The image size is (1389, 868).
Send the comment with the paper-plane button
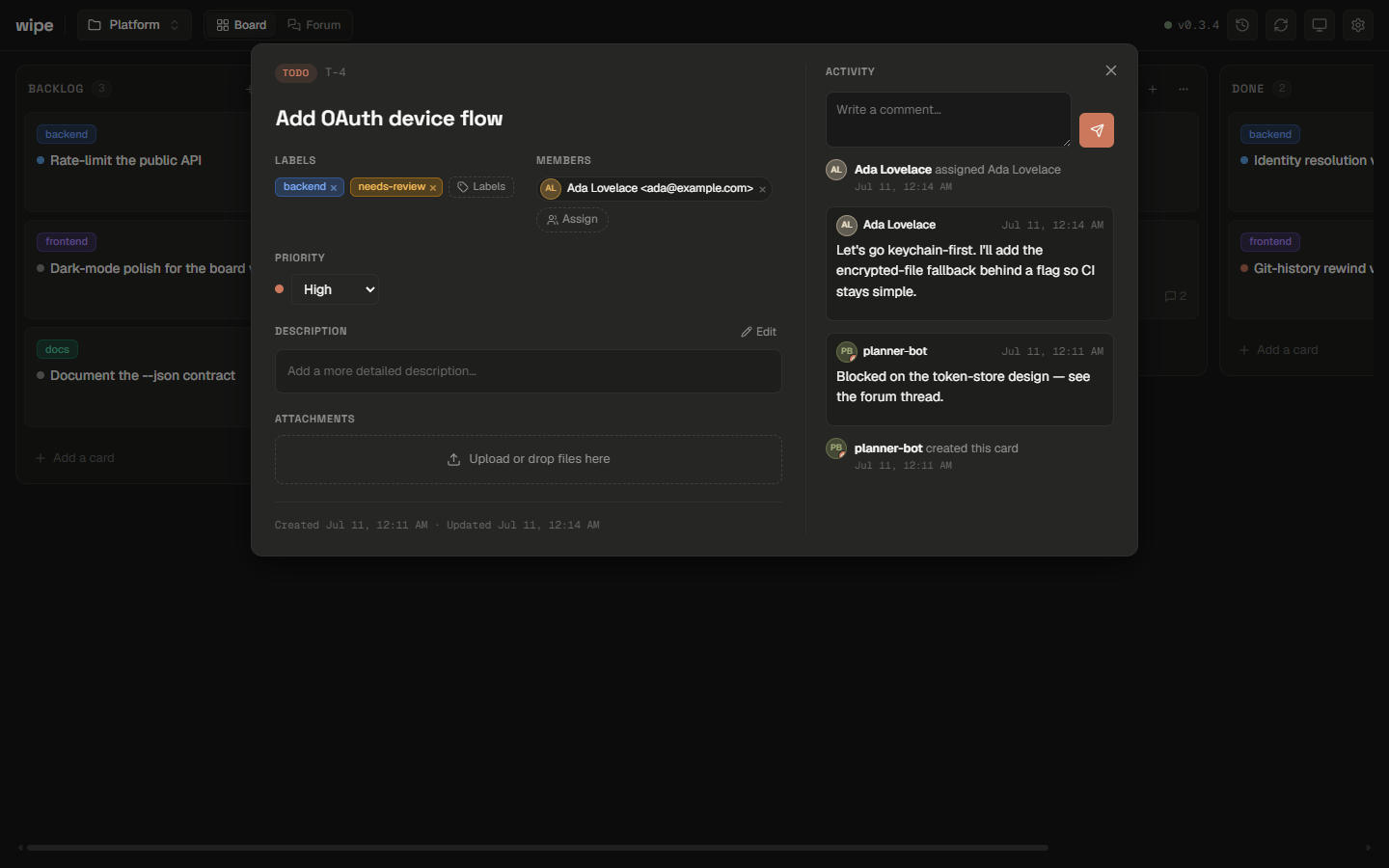pyautogui.click(x=1097, y=130)
